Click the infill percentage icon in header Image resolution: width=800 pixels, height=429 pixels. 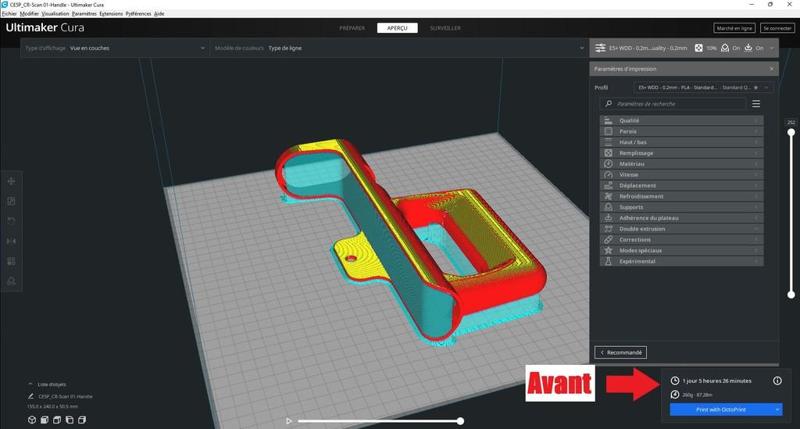point(698,48)
